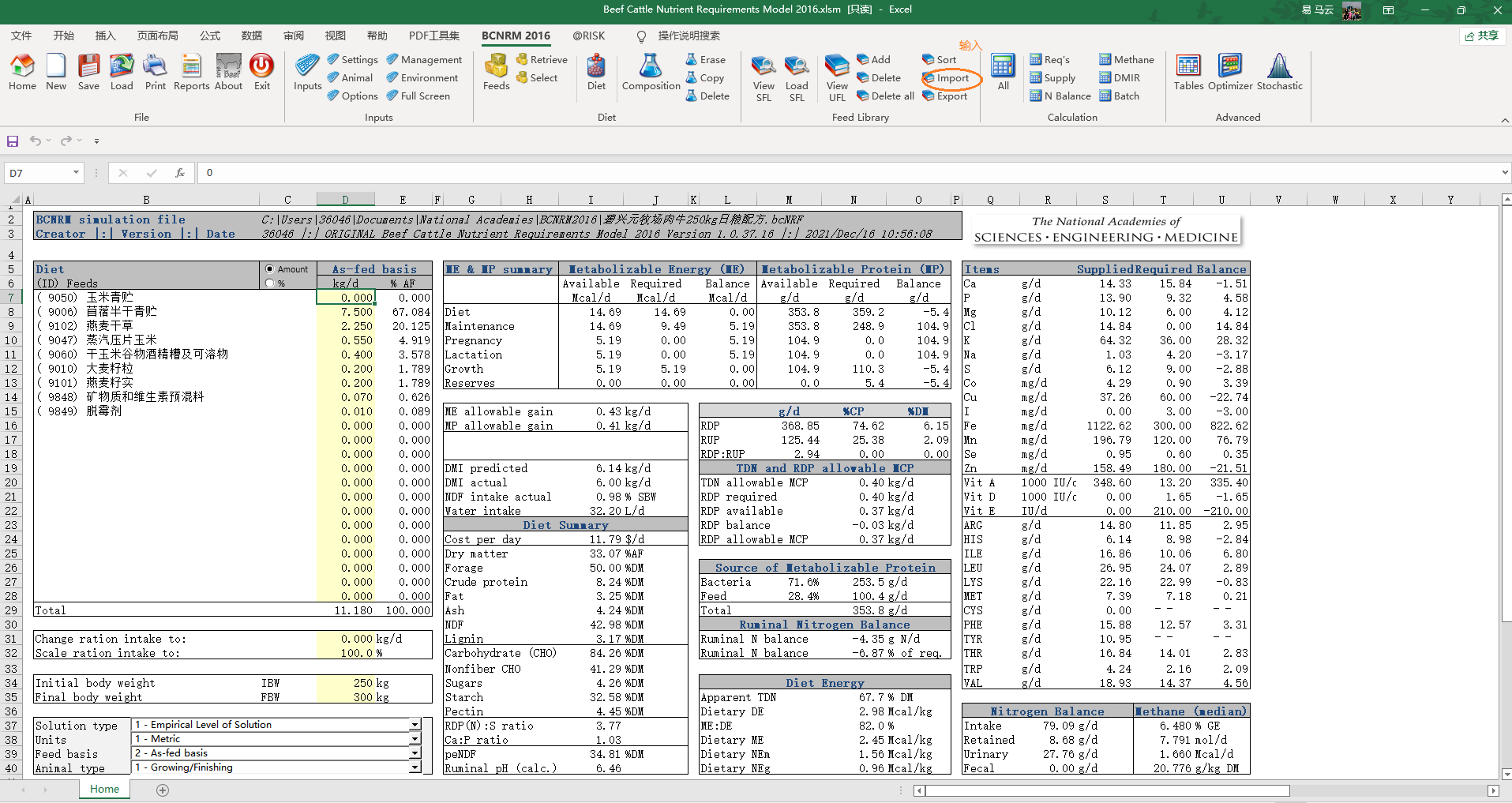This screenshot has height=803, width=1512.
Task: Collapse the ribbon with the chevron
Action: click(1504, 120)
